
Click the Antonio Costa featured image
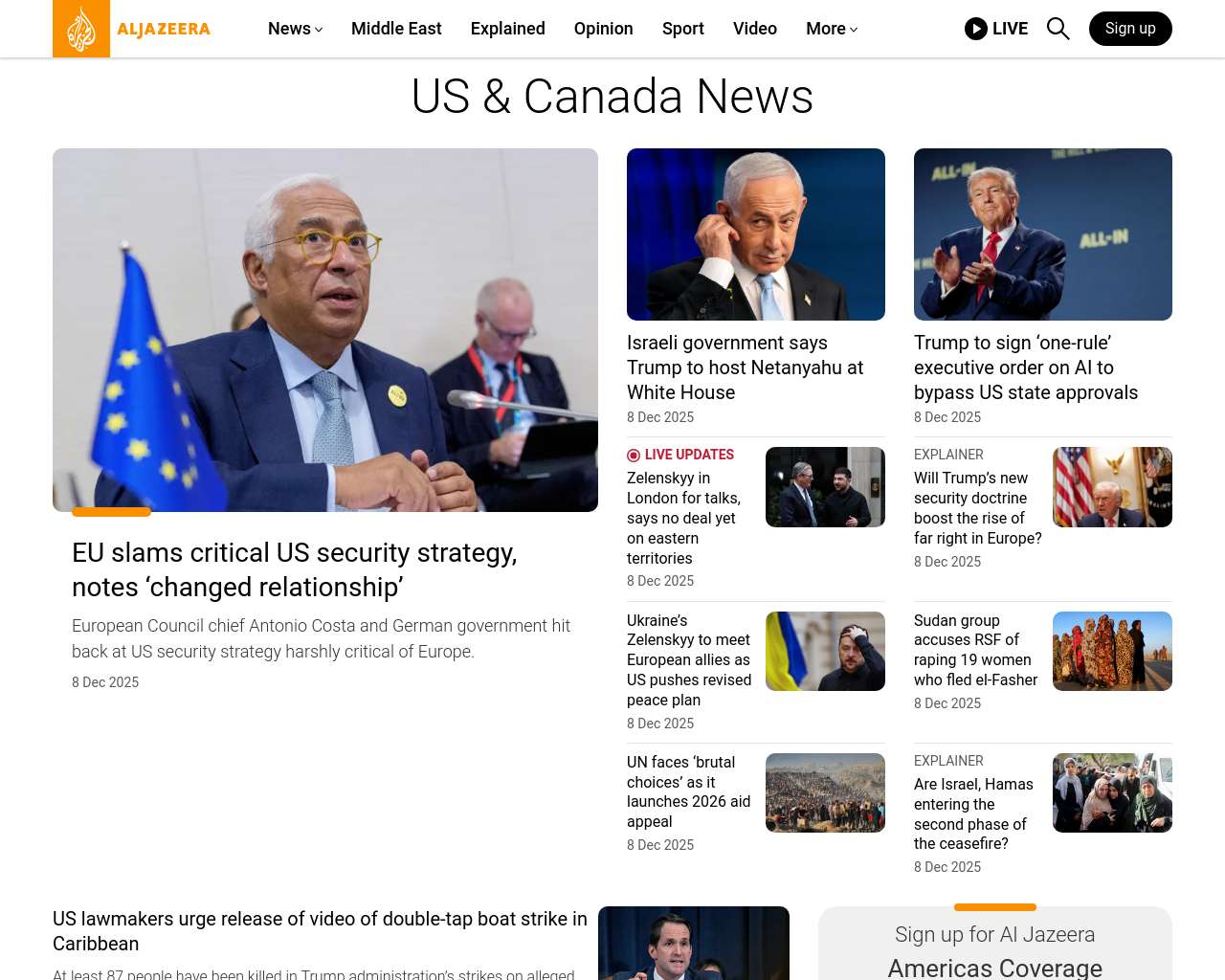click(325, 330)
